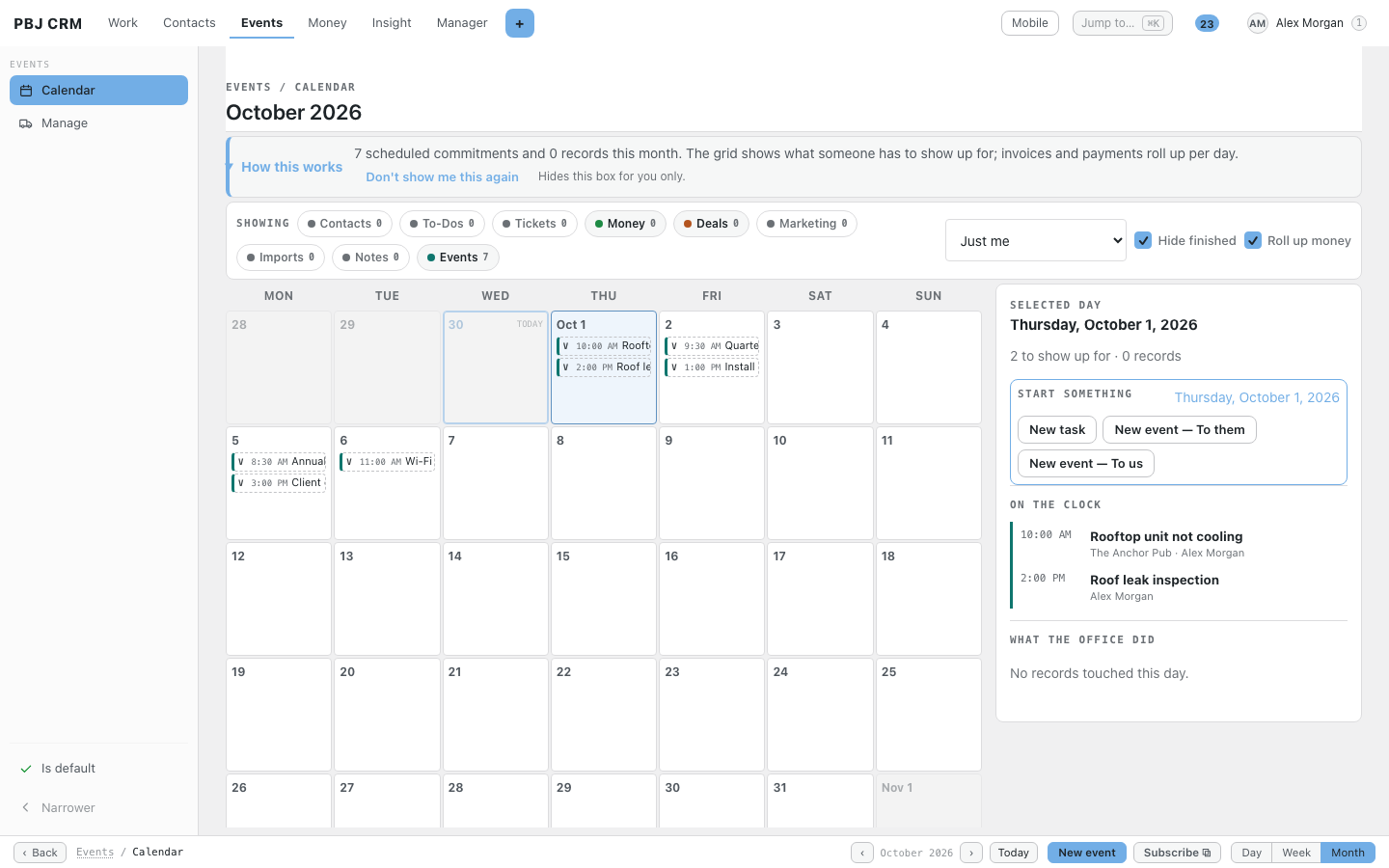Click the Subscribe button

click(1177, 853)
